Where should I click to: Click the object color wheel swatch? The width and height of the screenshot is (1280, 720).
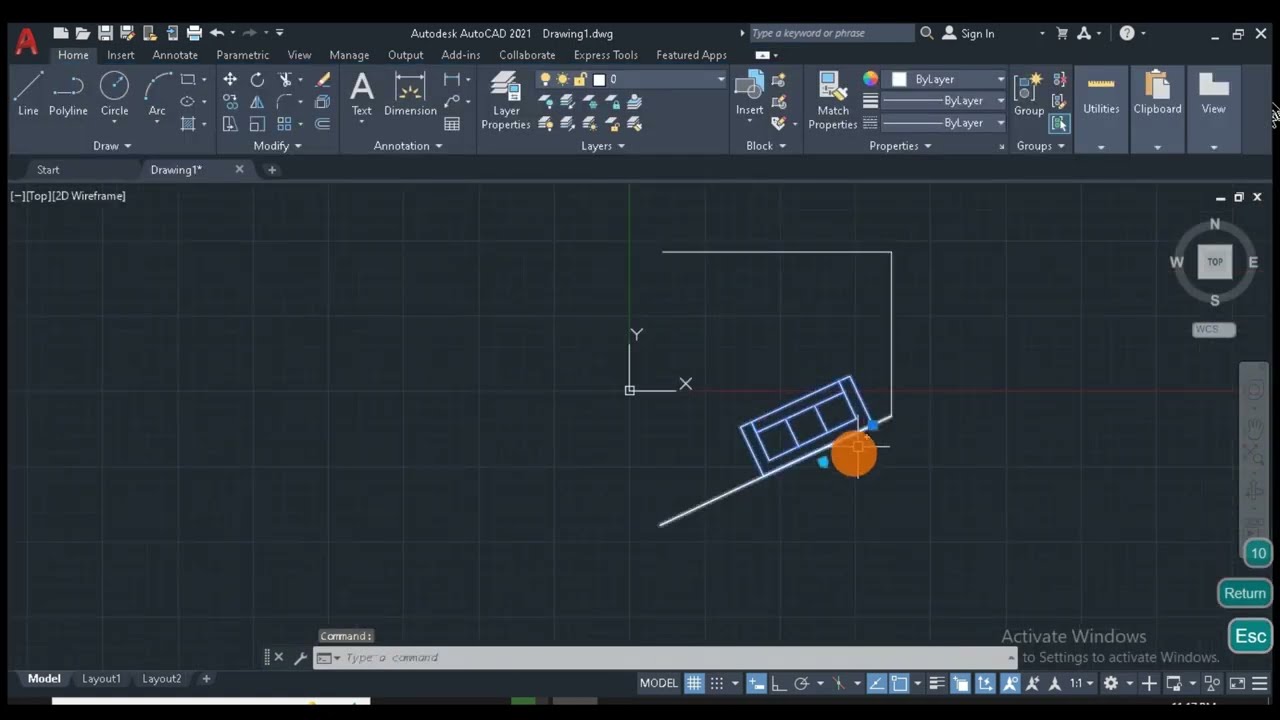tap(870, 79)
